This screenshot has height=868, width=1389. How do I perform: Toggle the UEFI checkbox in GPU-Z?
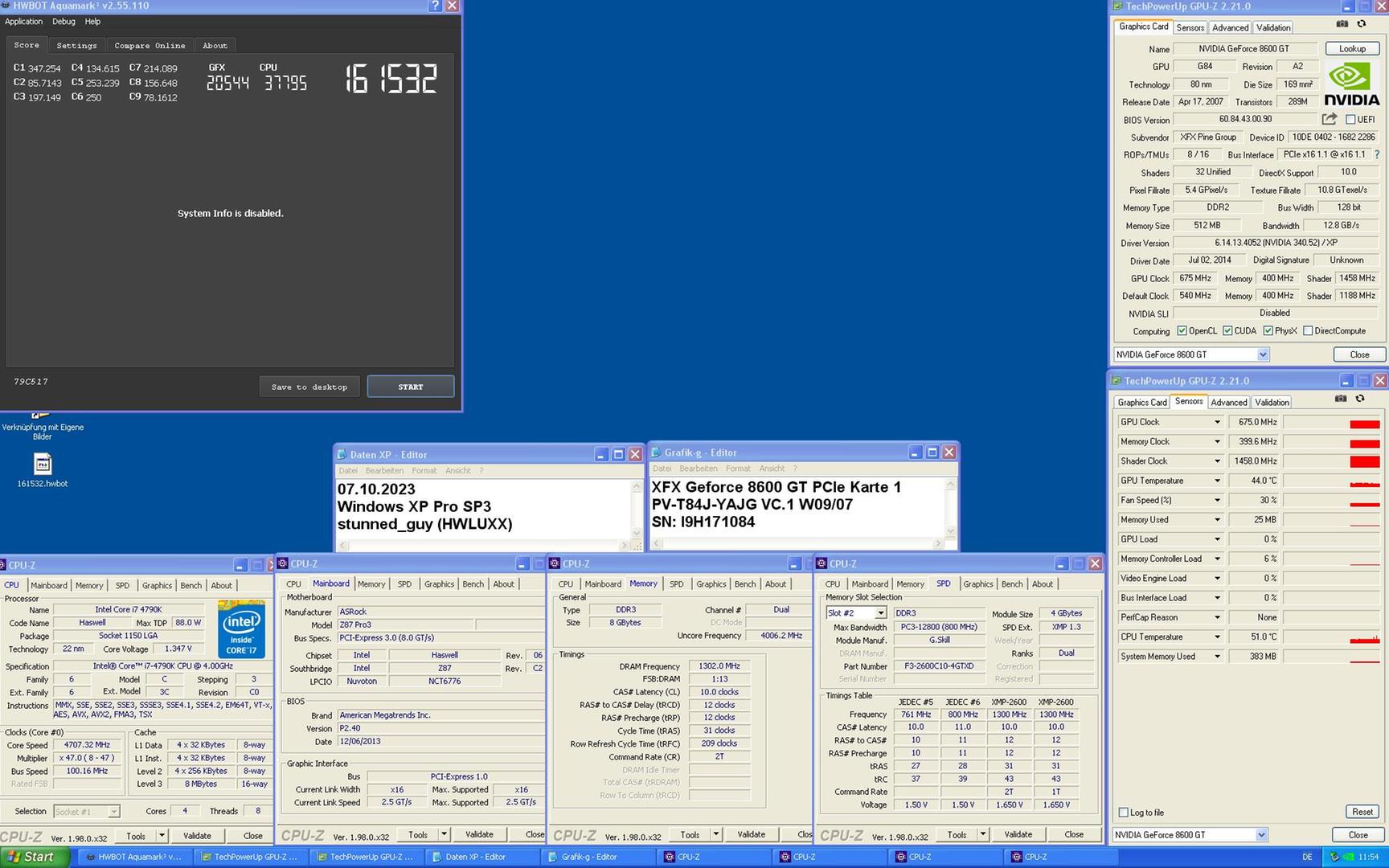click(1350, 120)
